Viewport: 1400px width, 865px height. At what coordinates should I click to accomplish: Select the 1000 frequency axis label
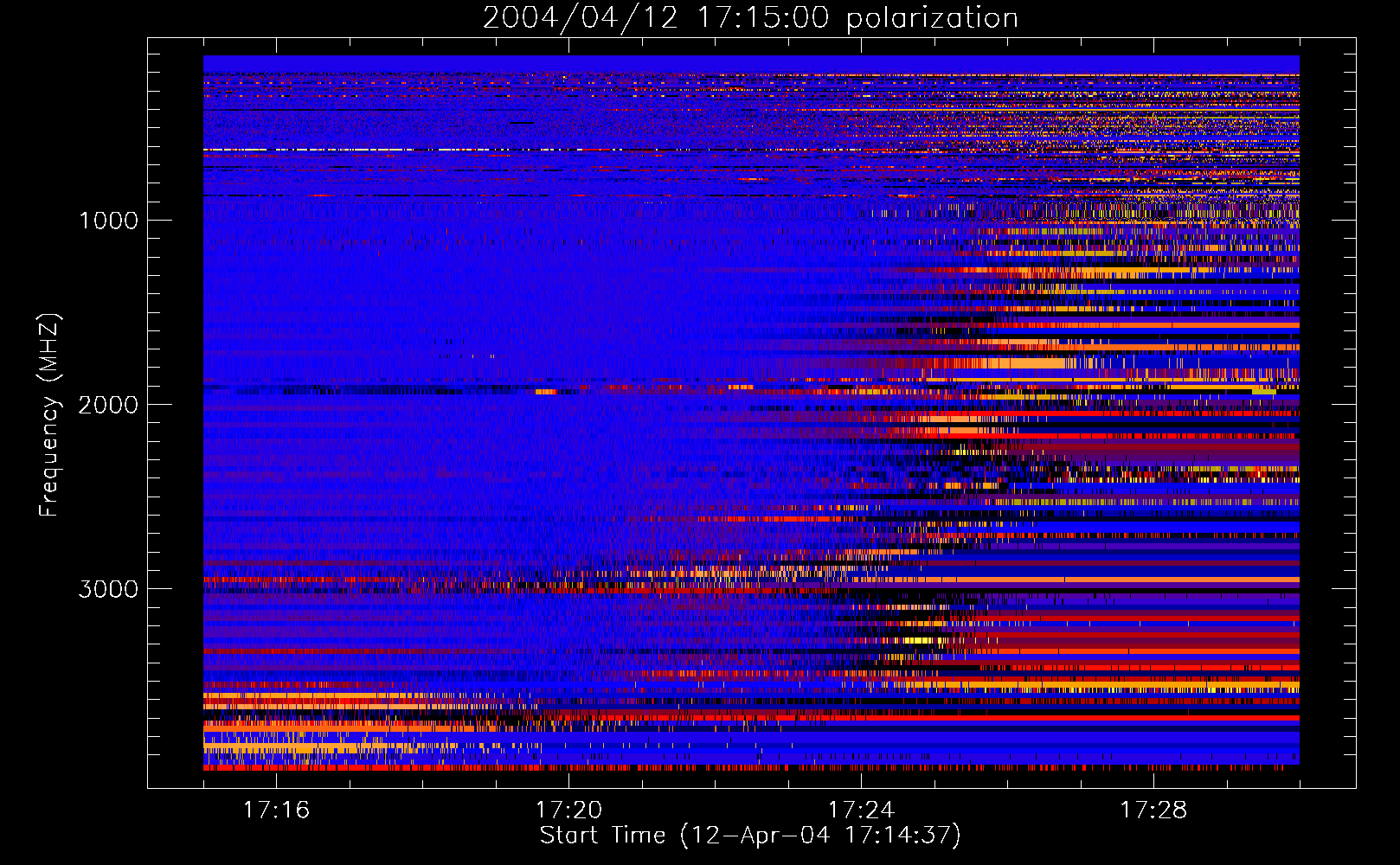point(108,221)
